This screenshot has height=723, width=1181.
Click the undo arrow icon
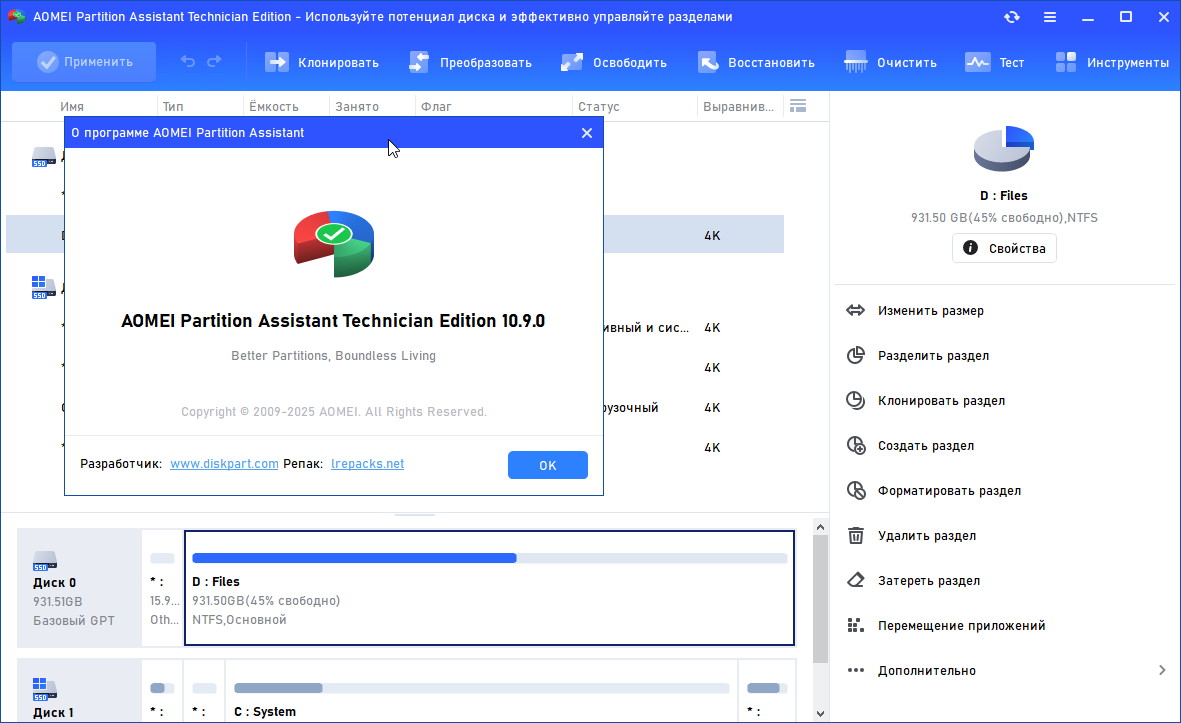click(188, 62)
